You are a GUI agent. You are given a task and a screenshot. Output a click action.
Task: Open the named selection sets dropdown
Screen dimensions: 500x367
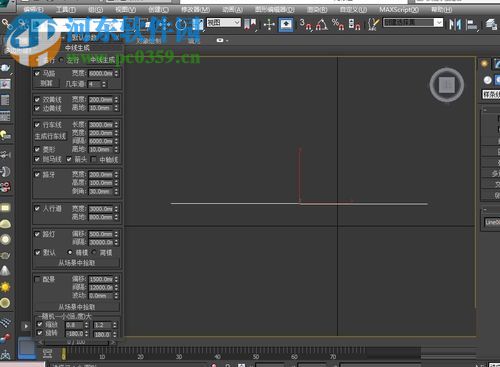(413, 23)
